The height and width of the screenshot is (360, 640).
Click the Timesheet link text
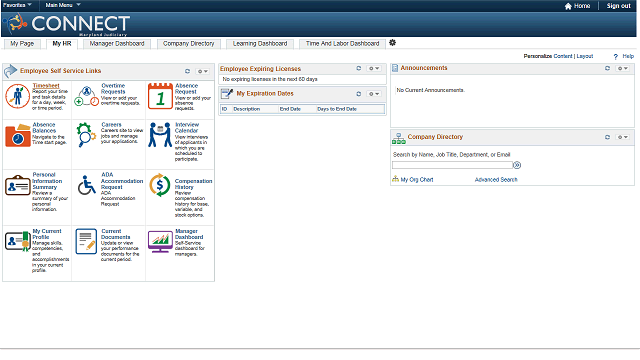coord(46,86)
